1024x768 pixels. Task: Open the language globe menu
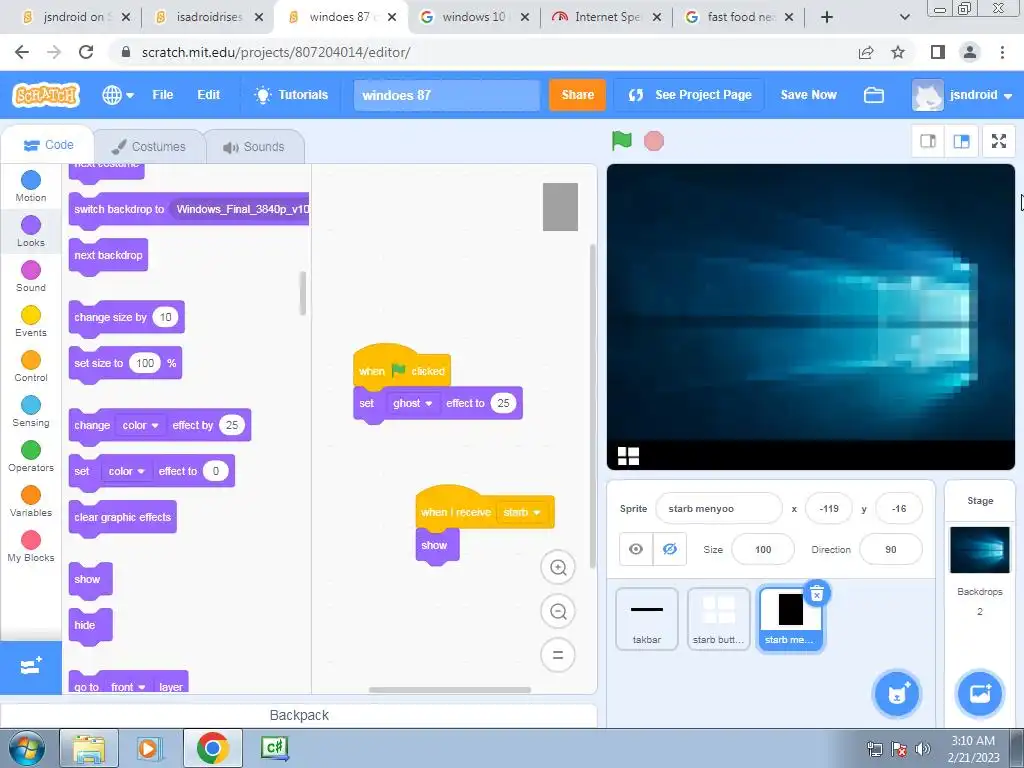point(118,95)
